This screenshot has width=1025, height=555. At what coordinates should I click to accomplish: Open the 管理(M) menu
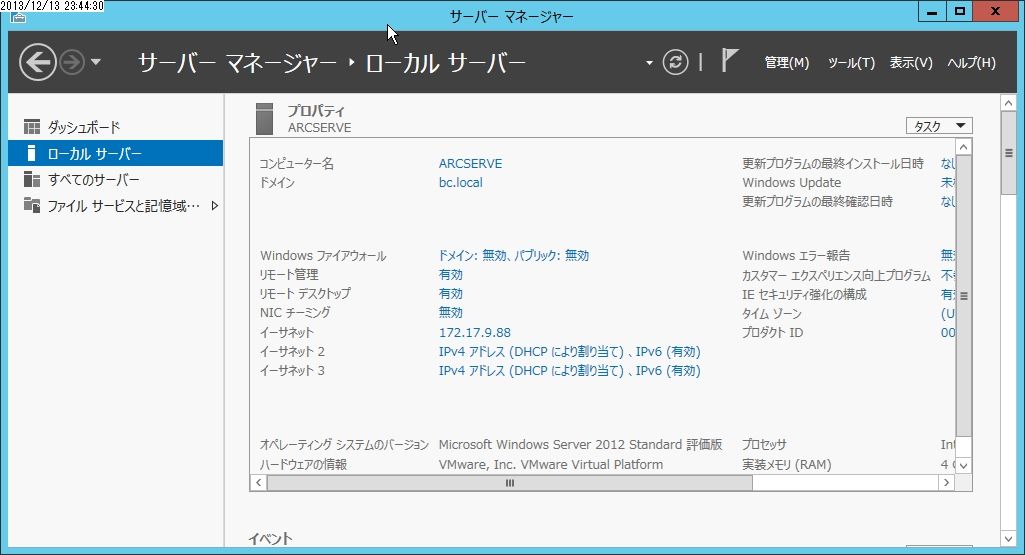786,63
